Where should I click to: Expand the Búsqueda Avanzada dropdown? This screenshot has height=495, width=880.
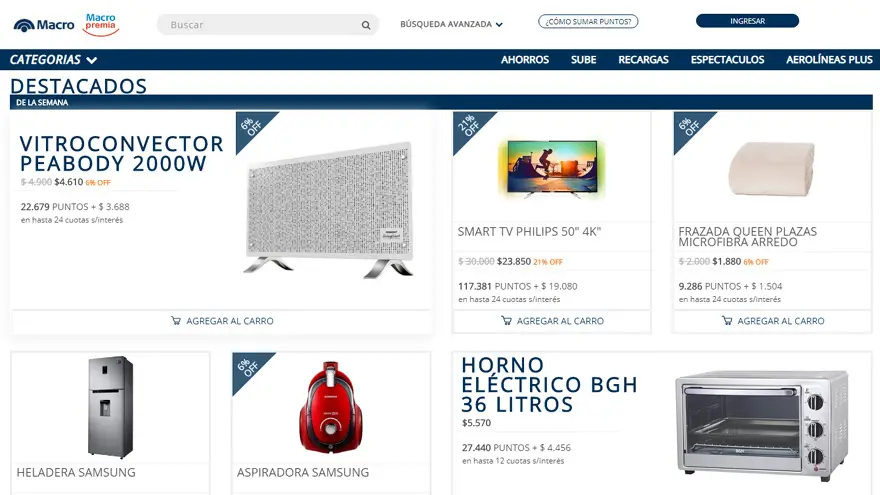pyautogui.click(x=451, y=24)
